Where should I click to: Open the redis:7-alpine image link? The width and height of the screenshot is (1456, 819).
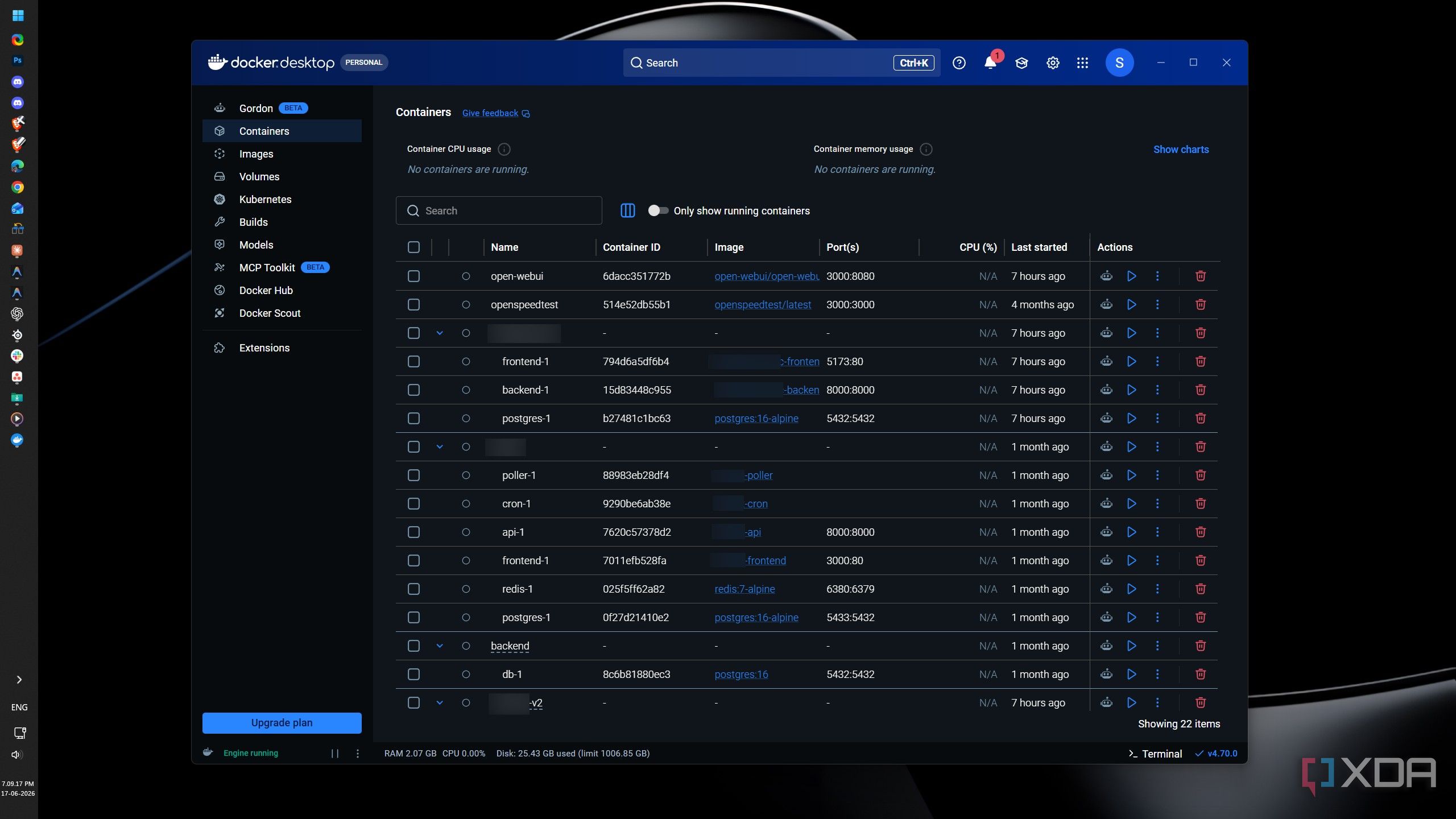pos(744,589)
